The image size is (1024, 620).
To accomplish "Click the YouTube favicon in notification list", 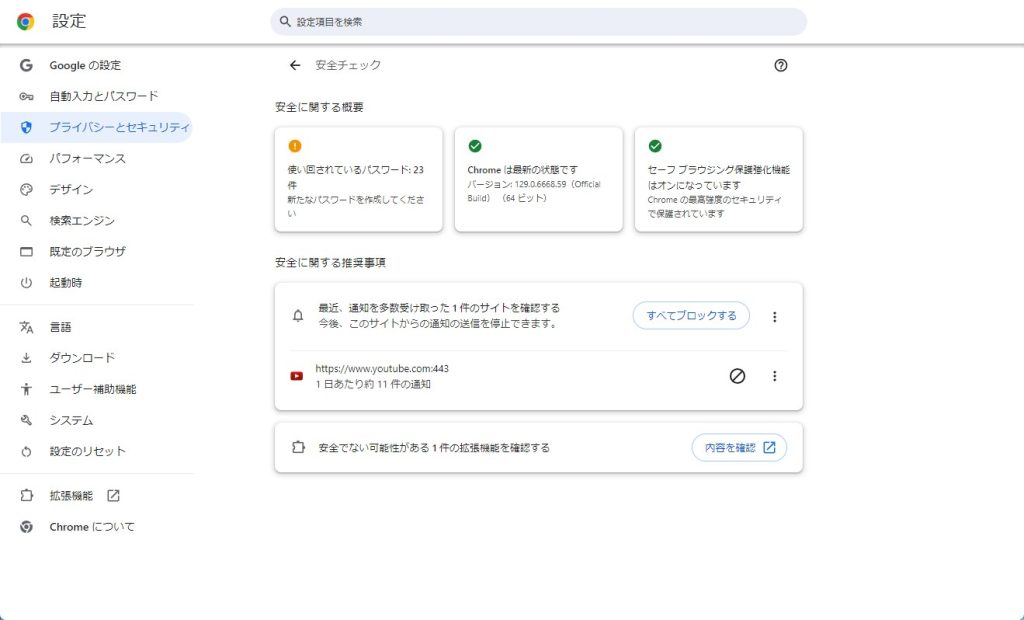I will coord(297,376).
